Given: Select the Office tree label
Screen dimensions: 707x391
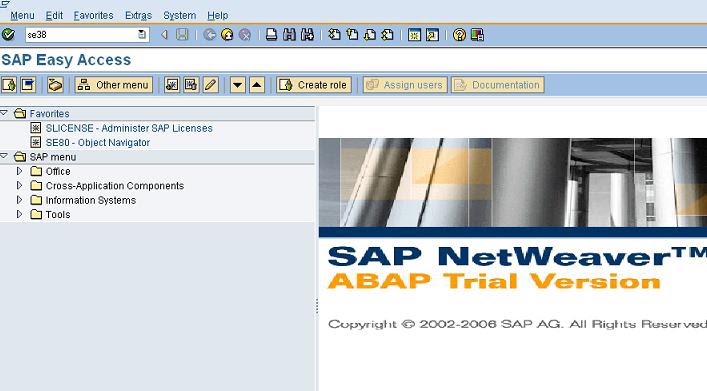Looking at the screenshot, I should (x=58, y=171).
